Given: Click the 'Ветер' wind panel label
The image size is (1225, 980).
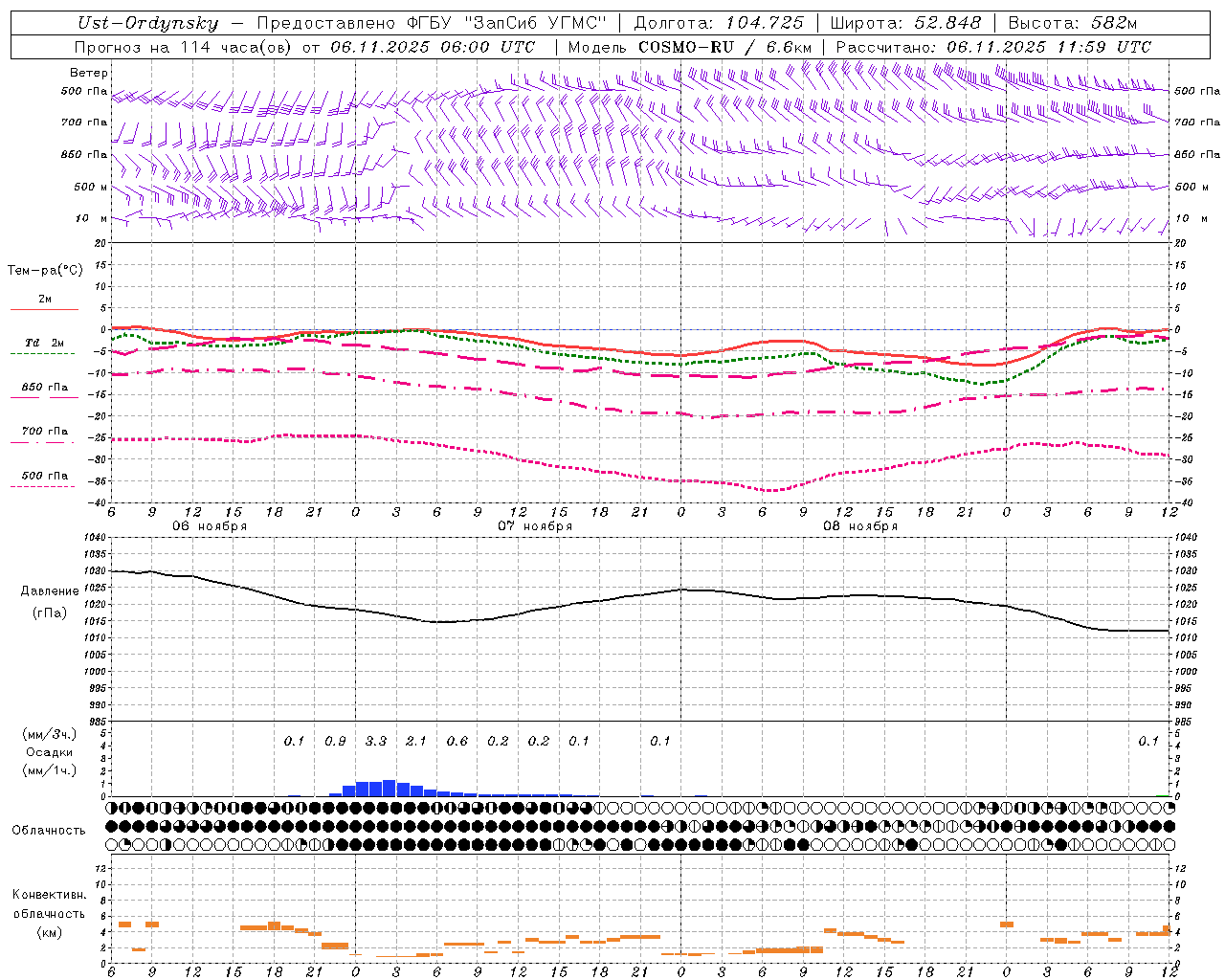Looking at the screenshot, I should coord(89,73).
